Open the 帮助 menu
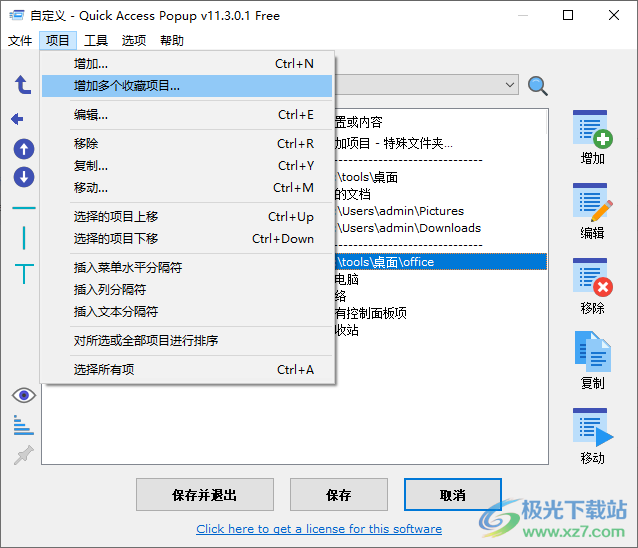Screen dimensions: 638x548 172,40
